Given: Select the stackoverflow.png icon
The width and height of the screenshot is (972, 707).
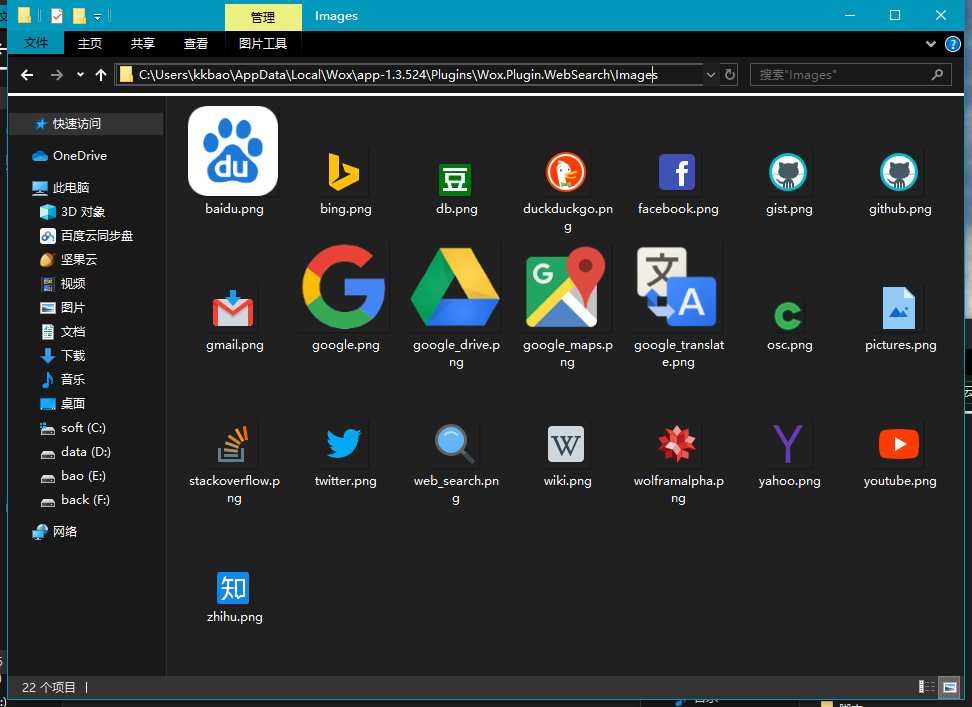Looking at the screenshot, I should click(x=233, y=444).
